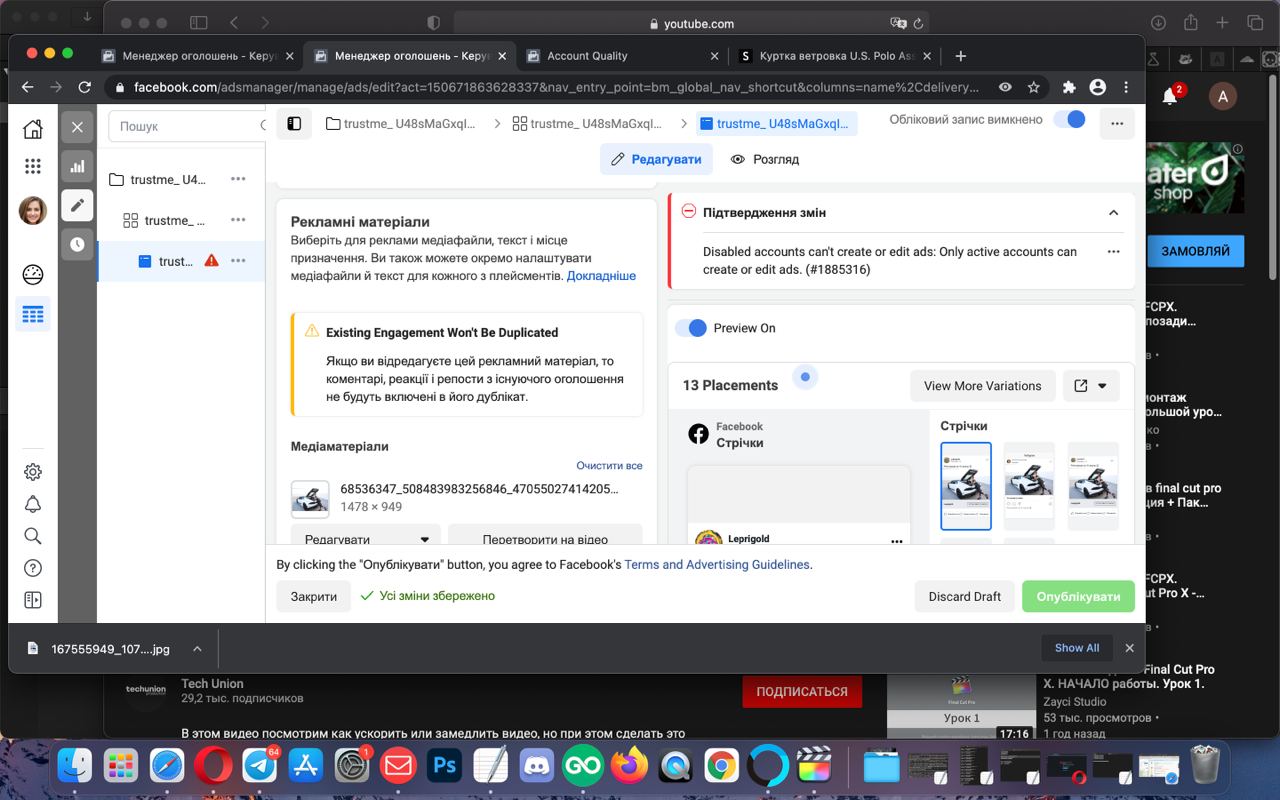Switch to Куртка ветровка U.S. Polo tab

tap(835, 56)
